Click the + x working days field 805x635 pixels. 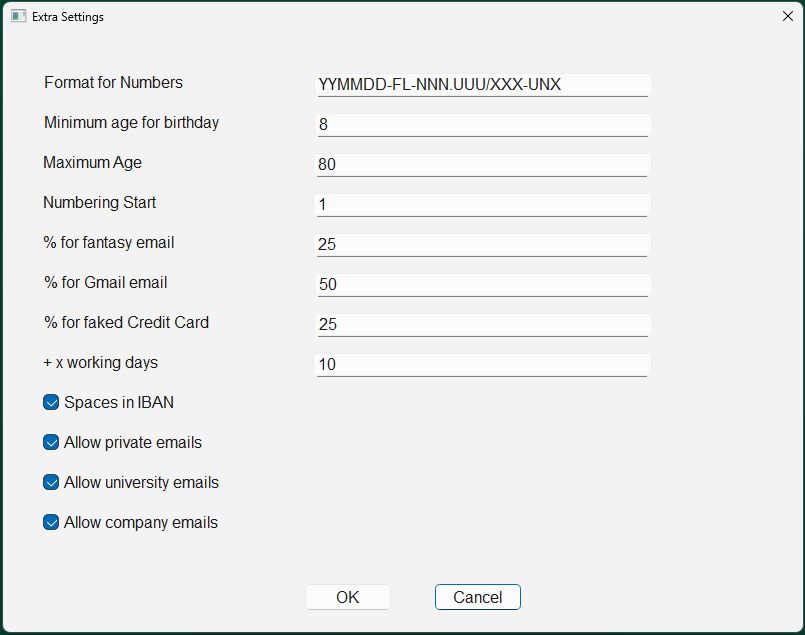(483, 365)
